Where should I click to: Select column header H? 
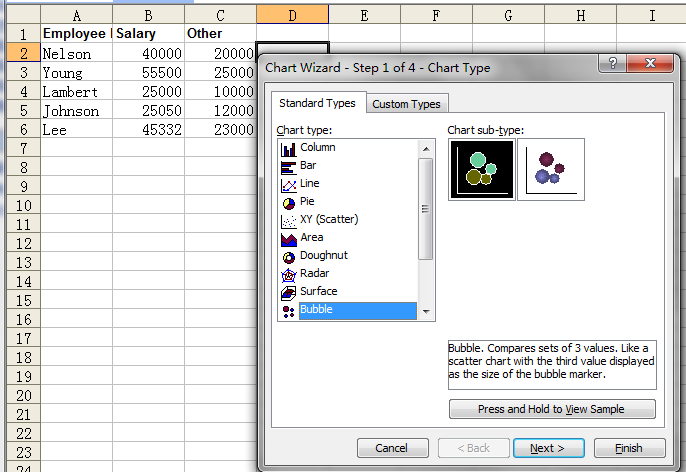[x=580, y=16]
